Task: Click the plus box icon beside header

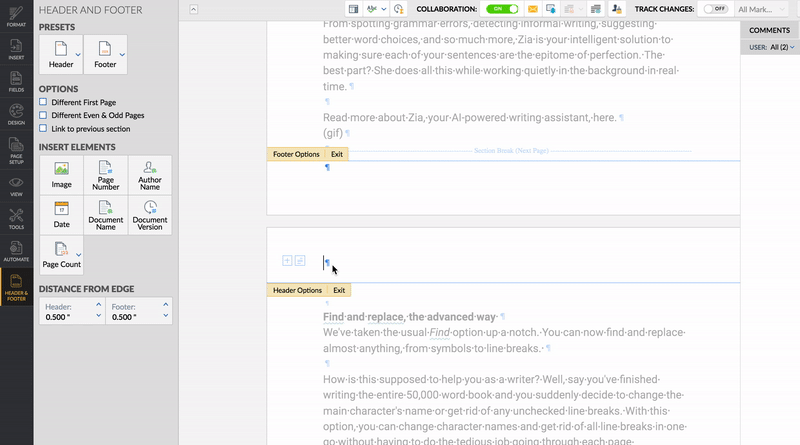Action: (x=287, y=261)
